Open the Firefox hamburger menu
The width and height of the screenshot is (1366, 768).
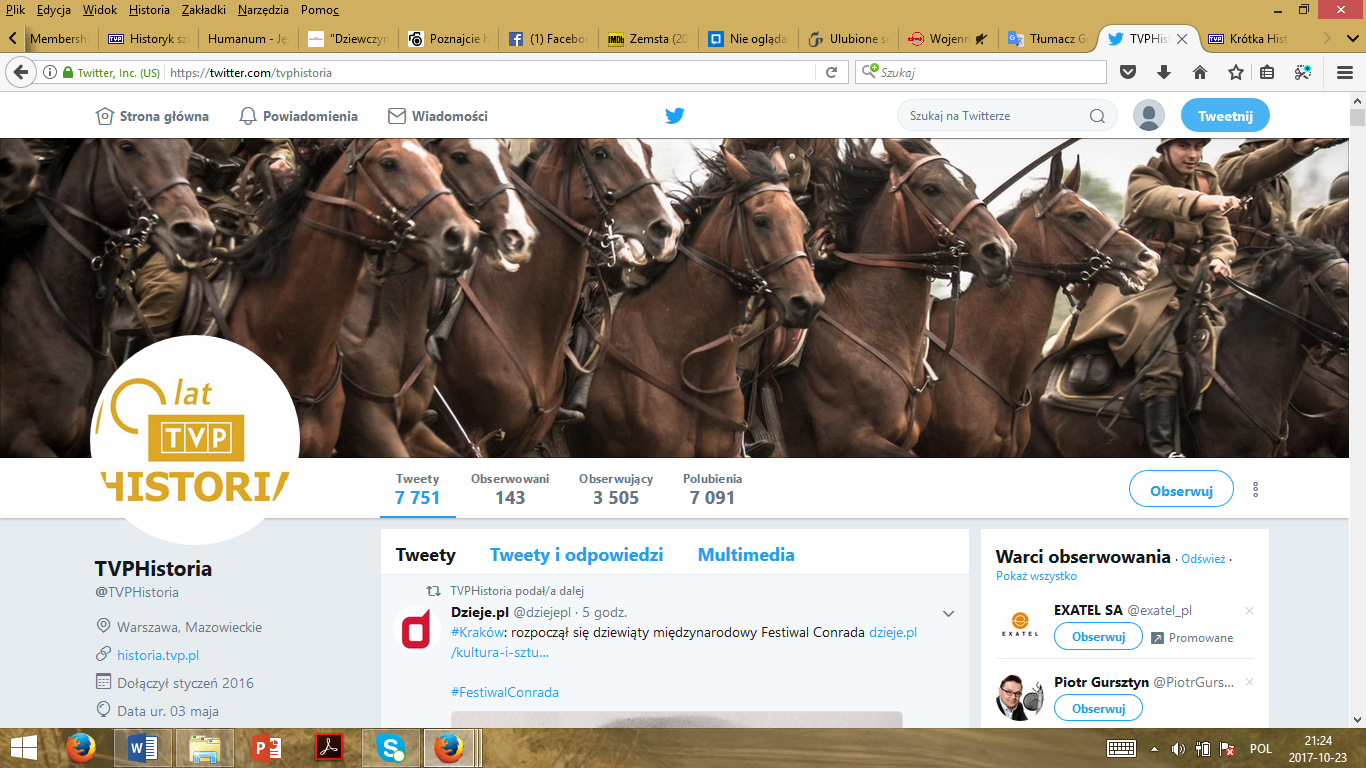tap(1345, 72)
